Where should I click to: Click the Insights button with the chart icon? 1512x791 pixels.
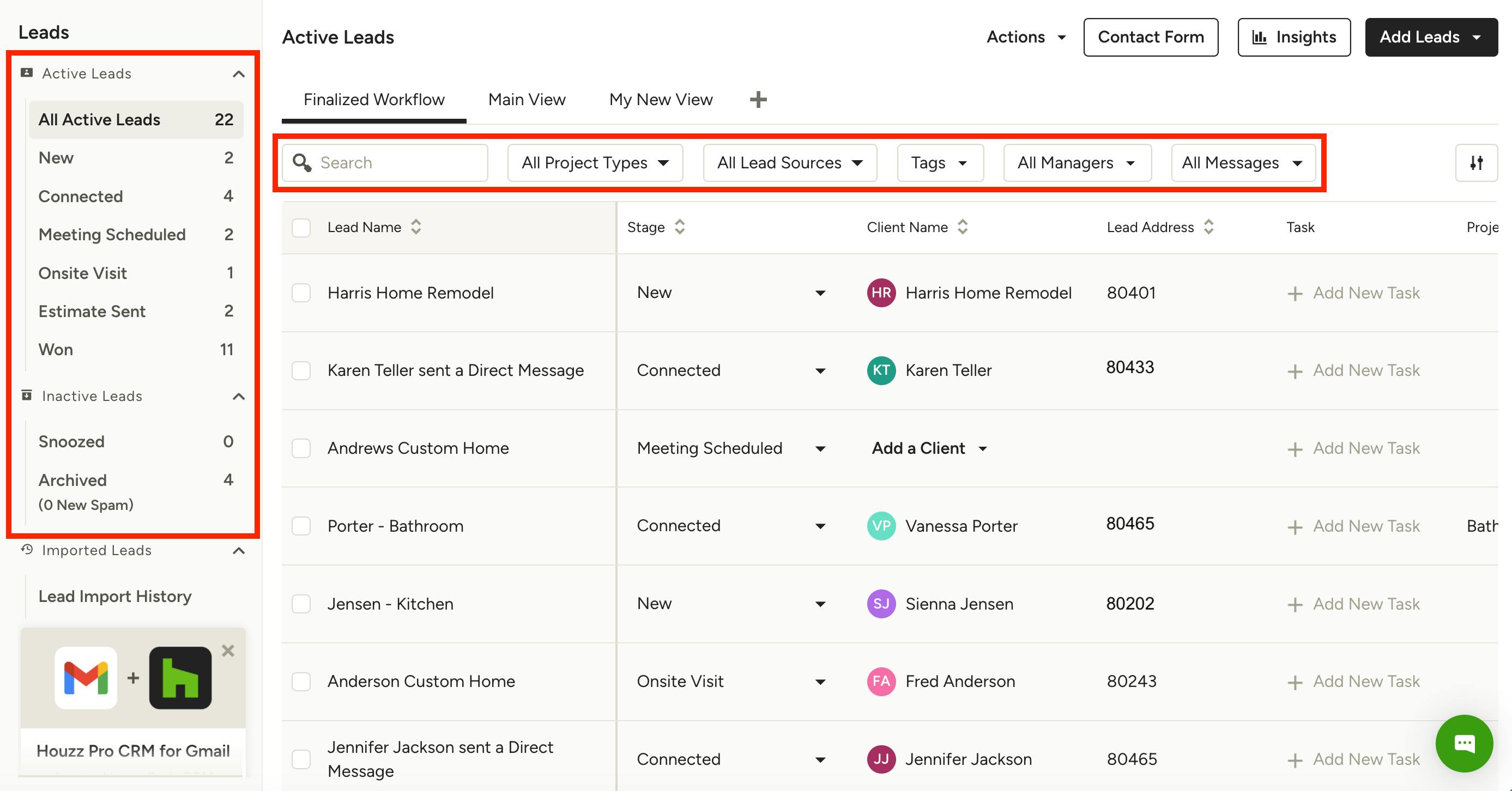[x=1293, y=37]
